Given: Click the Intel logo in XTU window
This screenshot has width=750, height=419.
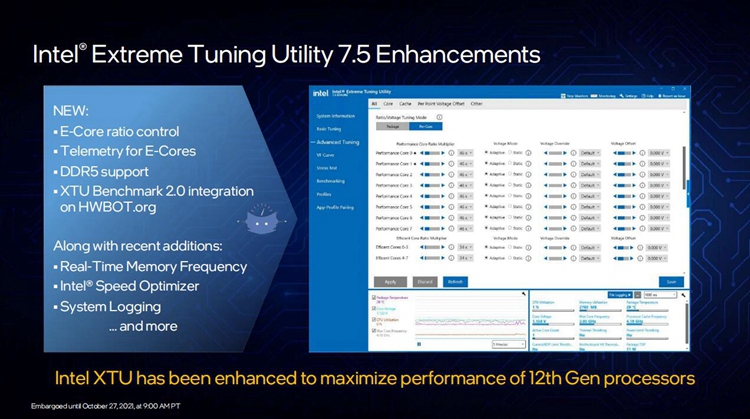Looking at the screenshot, I should pos(320,93).
